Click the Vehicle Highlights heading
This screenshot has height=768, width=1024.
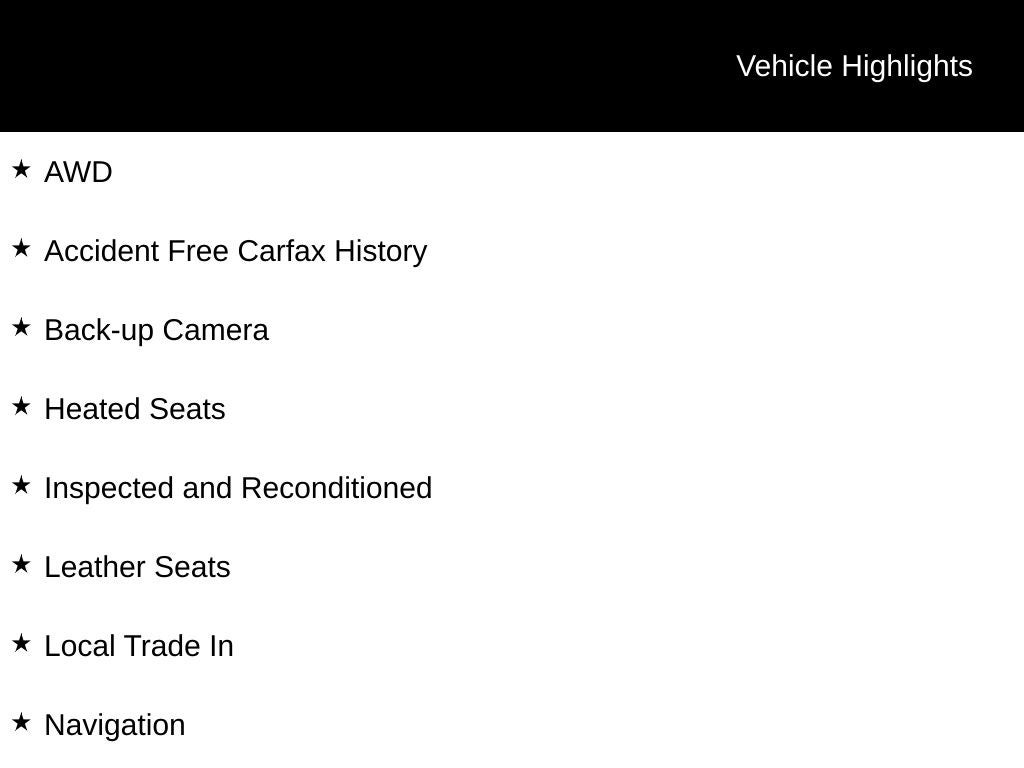pyautogui.click(x=854, y=66)
